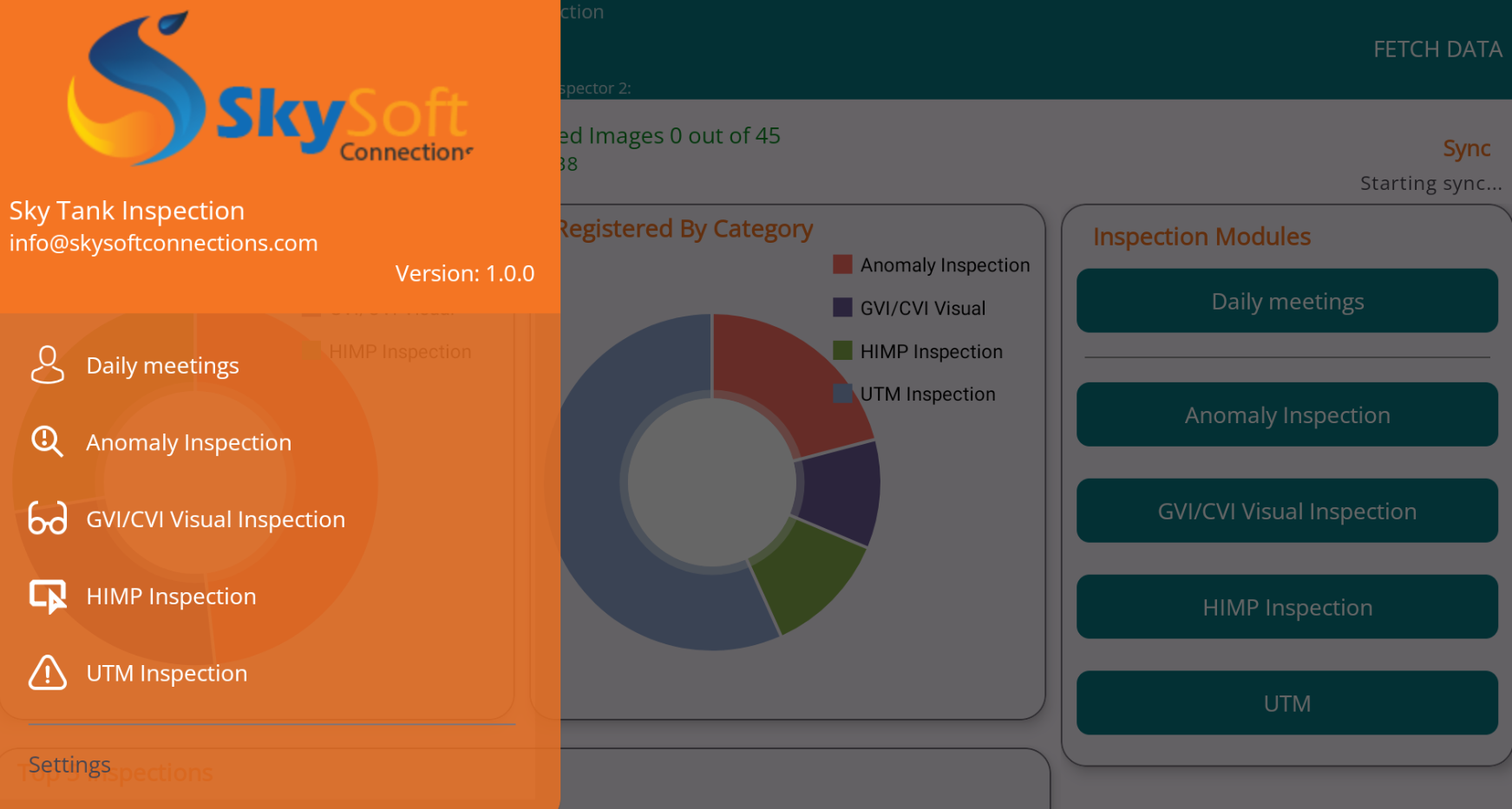The width and height of the screenshot is (1512, 809).
Task: Click the green HIMP Inspection legend swatch
Action: [842, 351]
